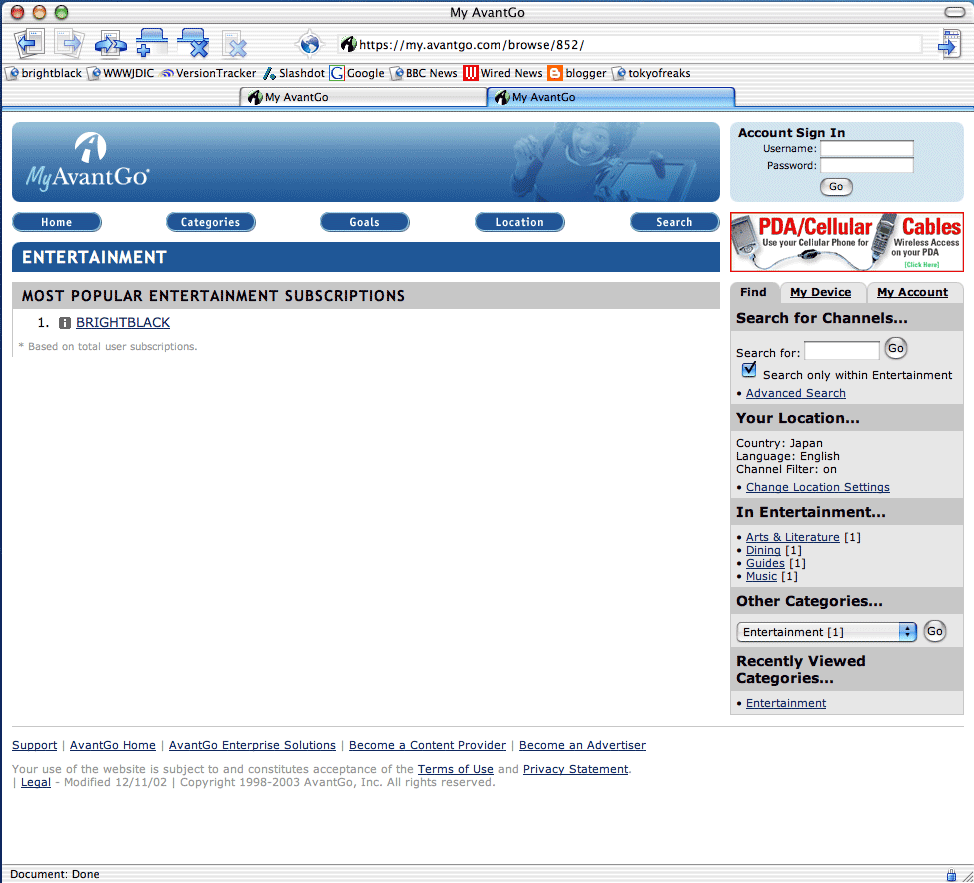
Task: Click the go arrow icon at toolbar's right
Action: point(950,44)
